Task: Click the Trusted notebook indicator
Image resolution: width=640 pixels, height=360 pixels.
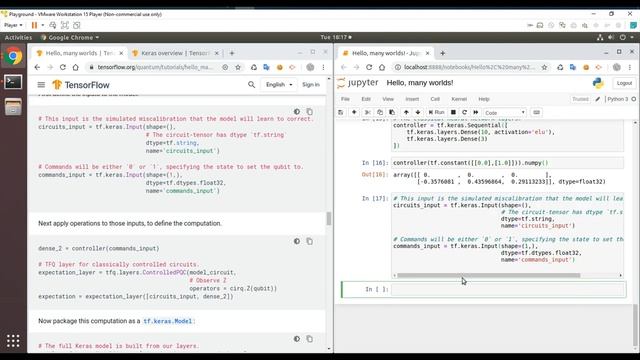Action: click(580, 99)
